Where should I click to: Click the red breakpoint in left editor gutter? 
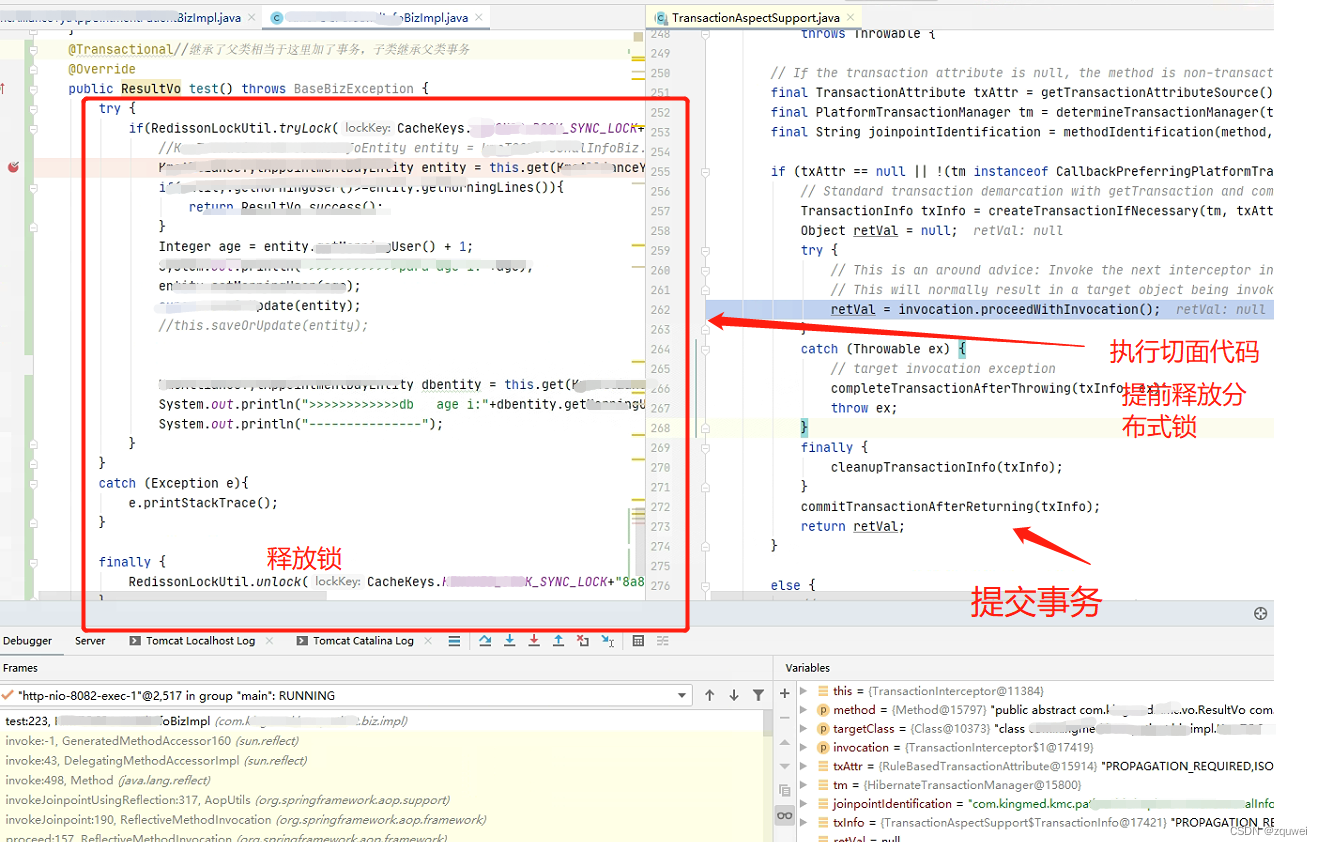tap(12, 167)
